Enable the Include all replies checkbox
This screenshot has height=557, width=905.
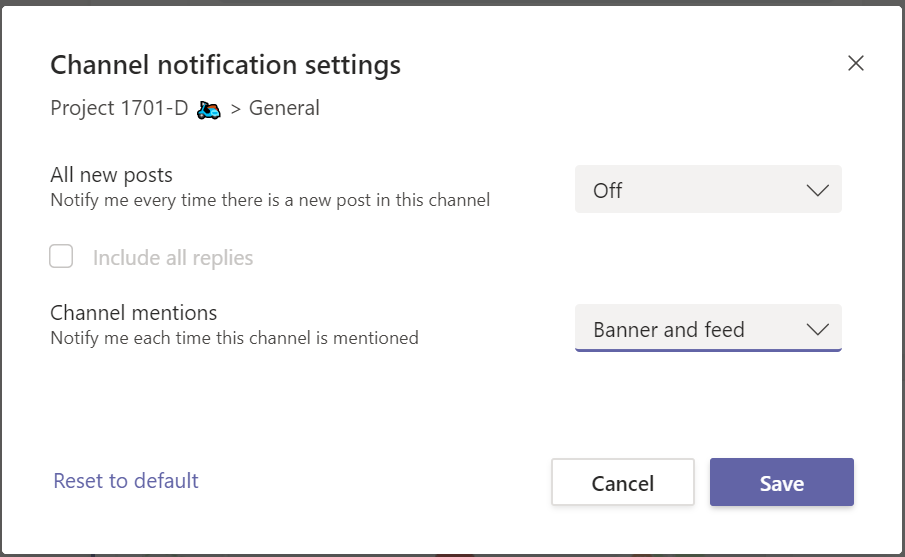tap(62, 257)
